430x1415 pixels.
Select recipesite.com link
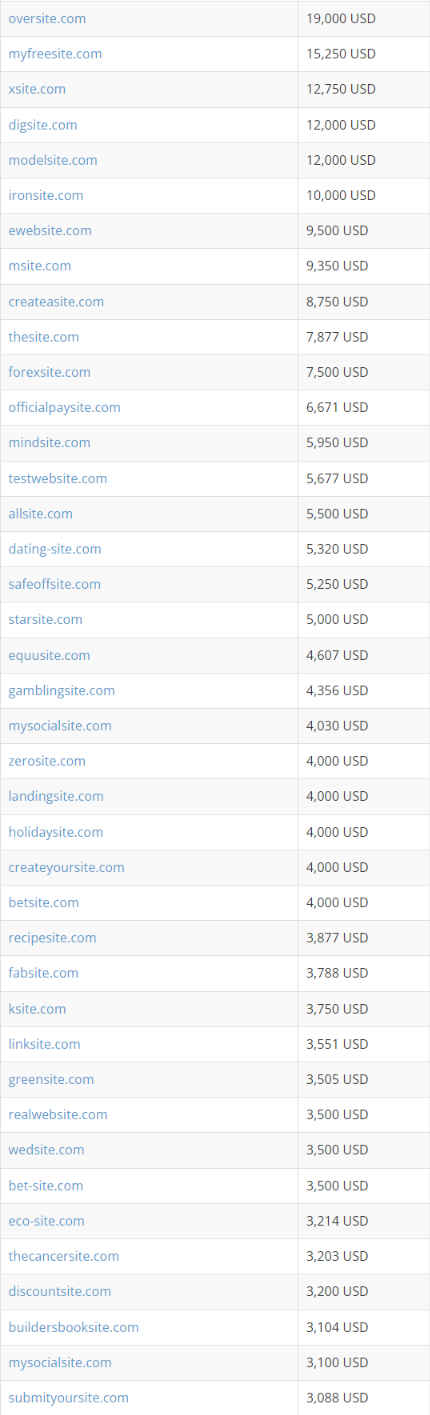(x=53, y=938)
